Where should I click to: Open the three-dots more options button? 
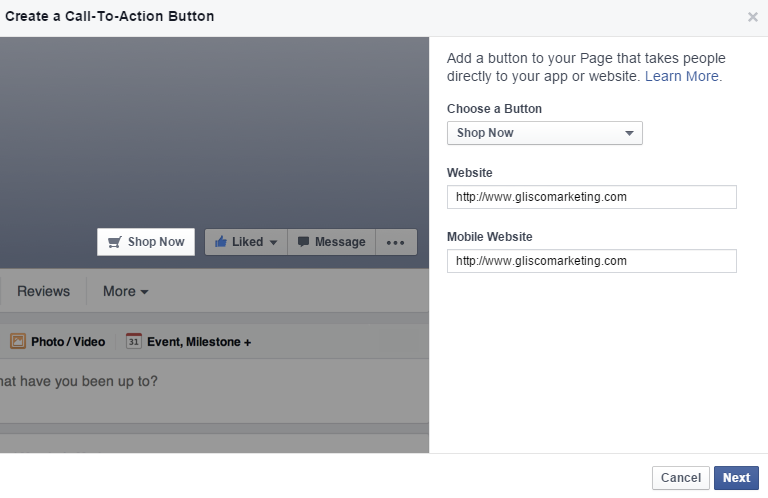(x=396, y=242)
